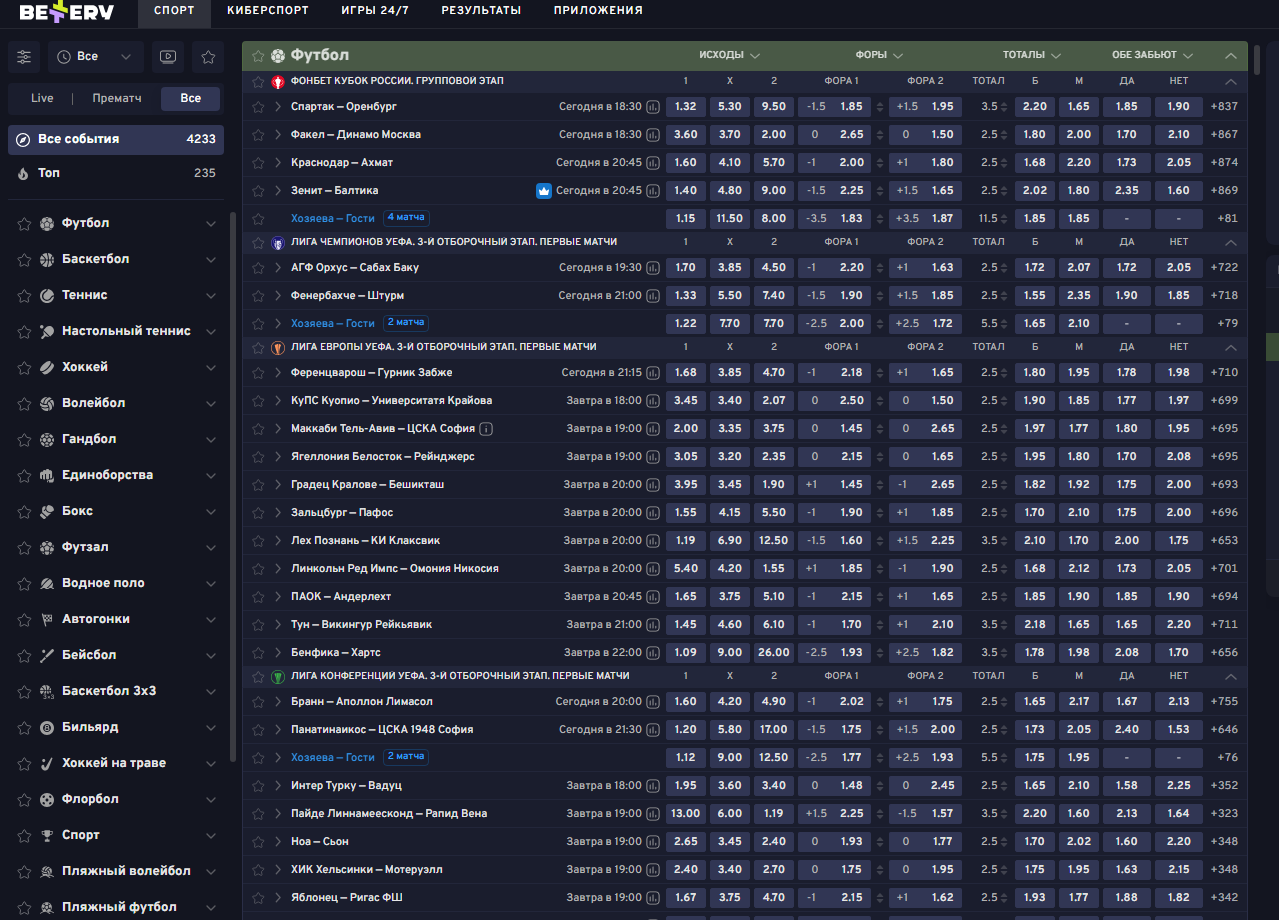Image resolution: width=1279 pixels, height=920 pixels.
Task: Select Все события 4233 row
Action: click(116, 139)
